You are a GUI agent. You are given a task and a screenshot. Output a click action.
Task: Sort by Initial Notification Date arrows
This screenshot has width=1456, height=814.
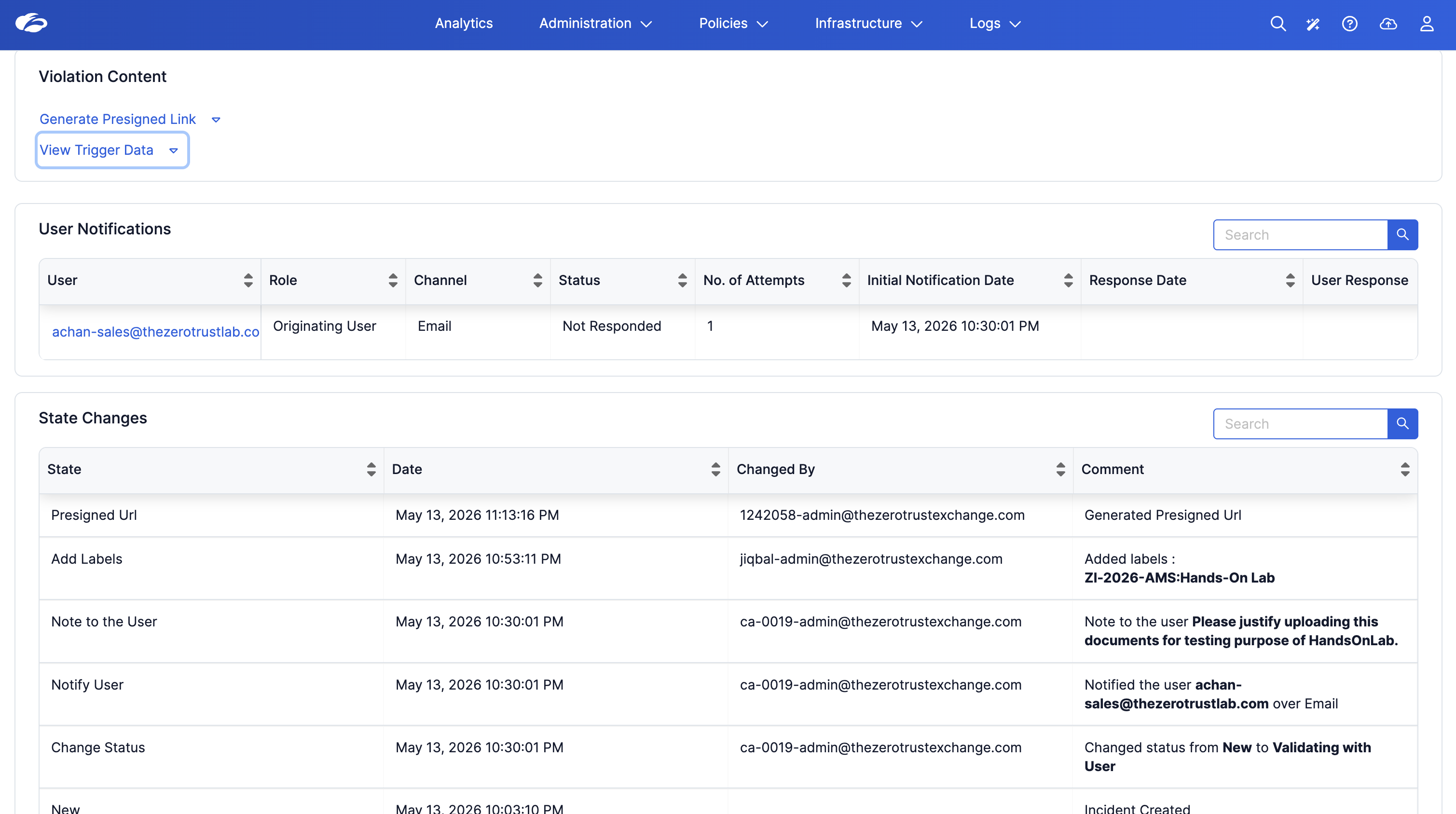[1068, 280]
